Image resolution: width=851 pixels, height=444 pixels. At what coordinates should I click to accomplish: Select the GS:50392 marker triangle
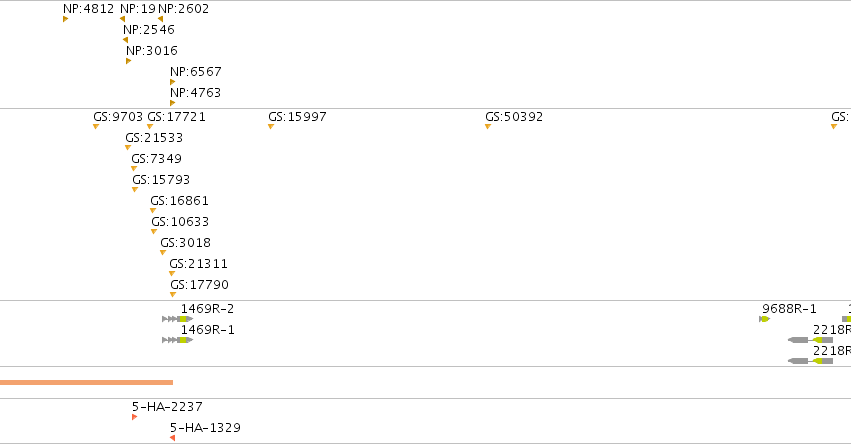coord(488,127)
